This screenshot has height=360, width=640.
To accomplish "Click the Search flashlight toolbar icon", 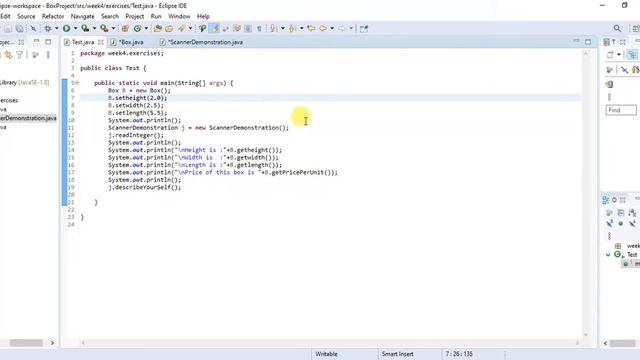I will (x=182, y=28).
